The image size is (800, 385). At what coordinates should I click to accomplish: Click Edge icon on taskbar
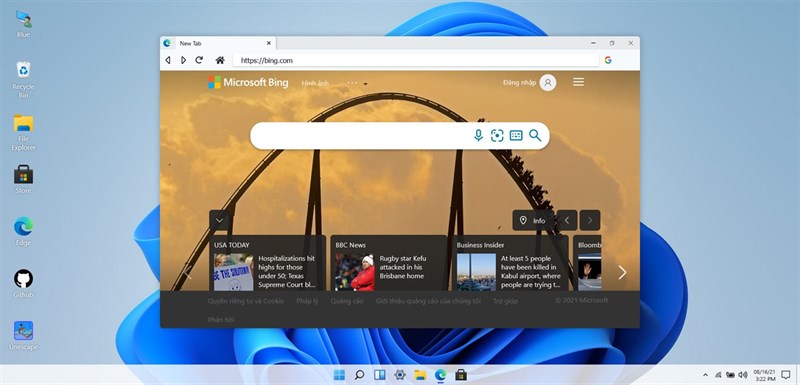(x=440, y=375)
